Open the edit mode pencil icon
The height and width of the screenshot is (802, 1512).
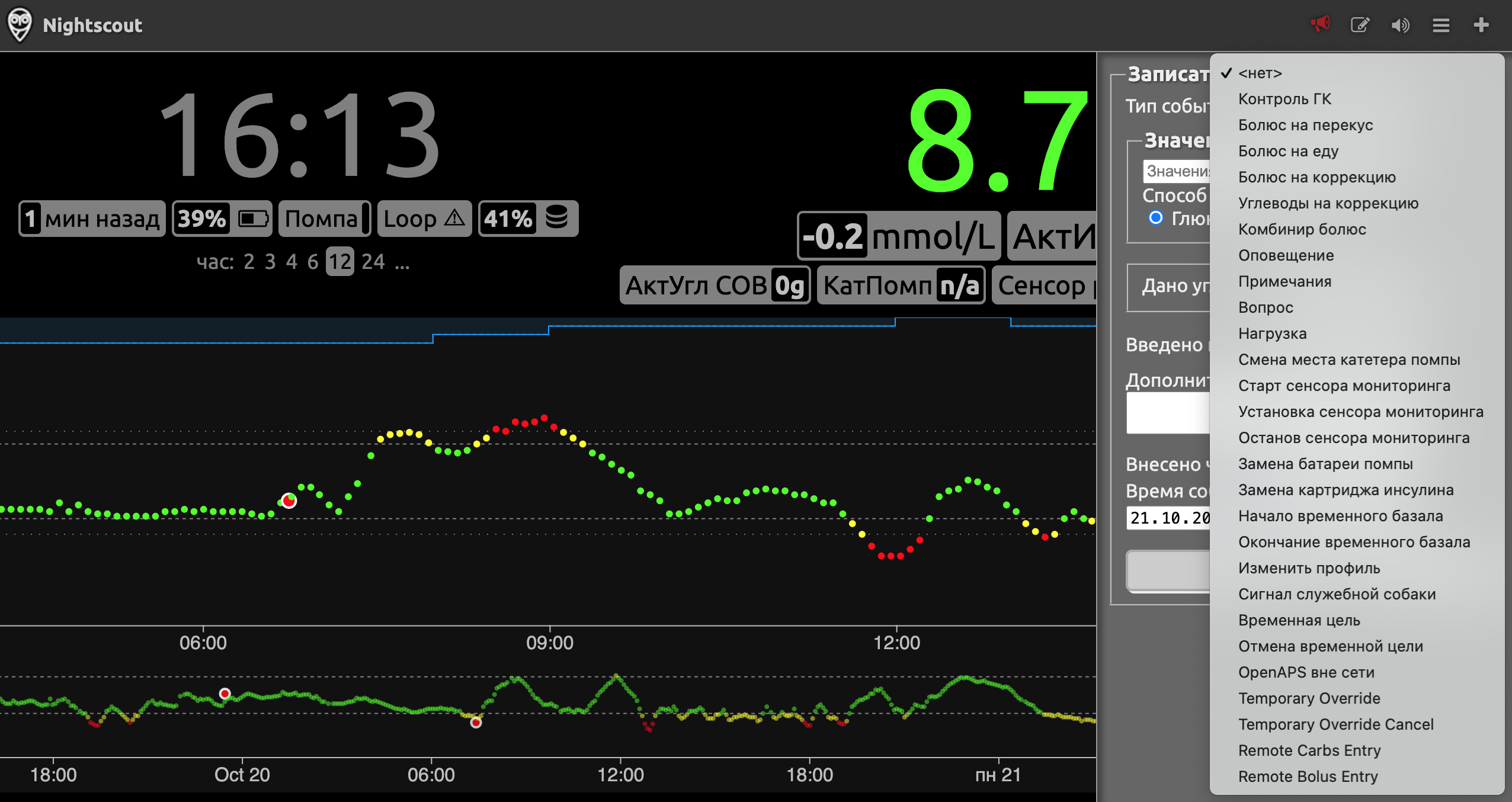pyautogui.click(x=1360, y=25)
